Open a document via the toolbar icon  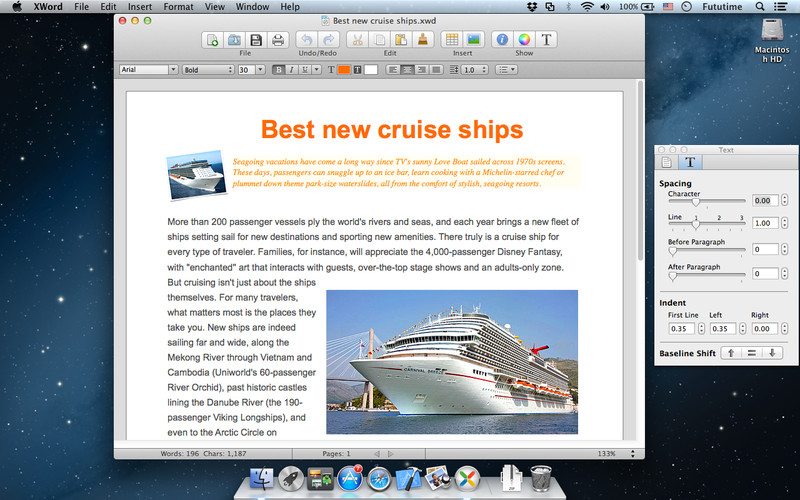pyautogui.click(x=234, y=40)
